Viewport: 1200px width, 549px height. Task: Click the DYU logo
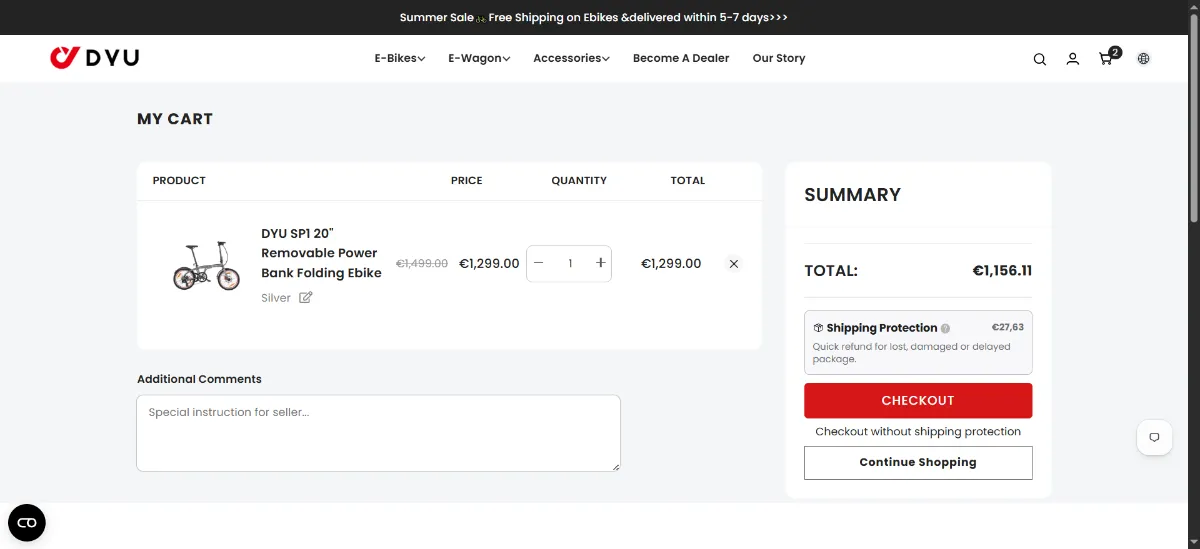pyautogui.click(x=95, y=58)
